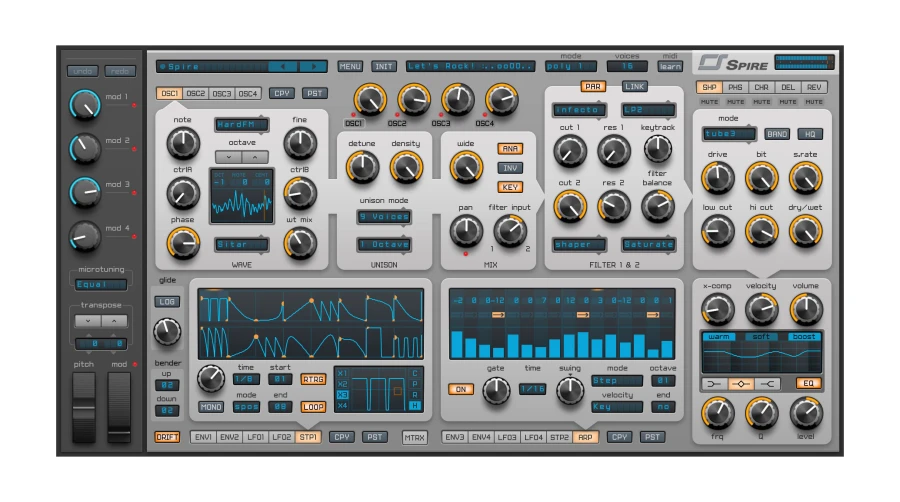Switch to the OSC2 tab
Viewport: 900px width, 502px height.
(195, 94)
